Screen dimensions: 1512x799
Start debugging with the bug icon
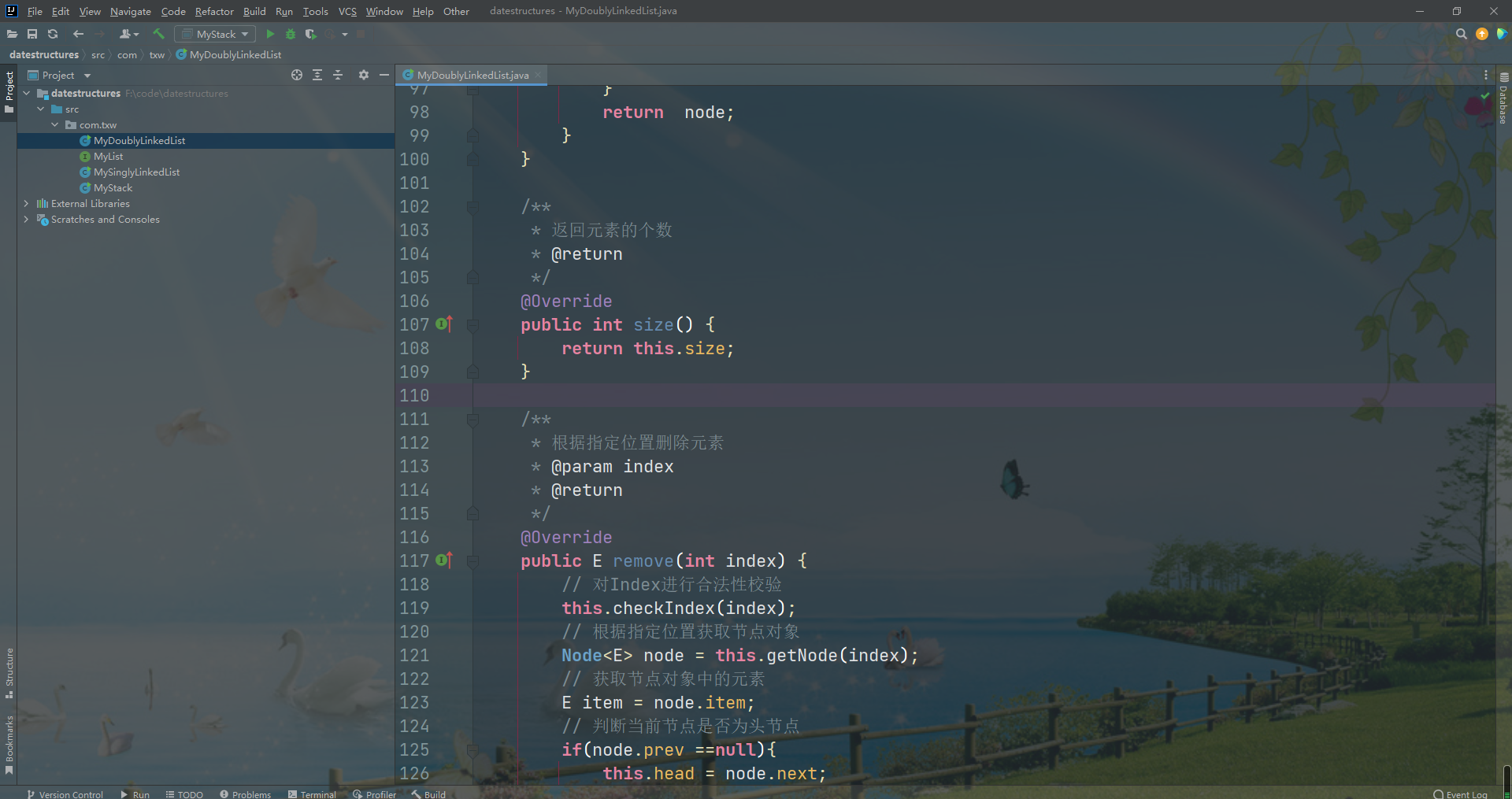click(291, 34)
